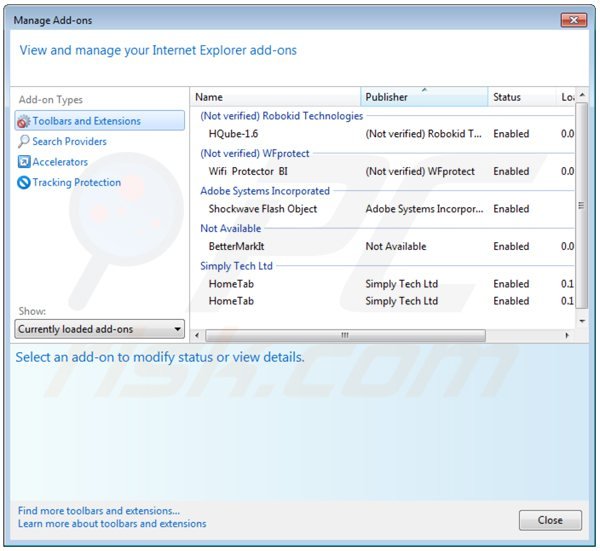Click the horizontal scrollbar left arrow
Screen dimensions: 600x551
point(197,336)
